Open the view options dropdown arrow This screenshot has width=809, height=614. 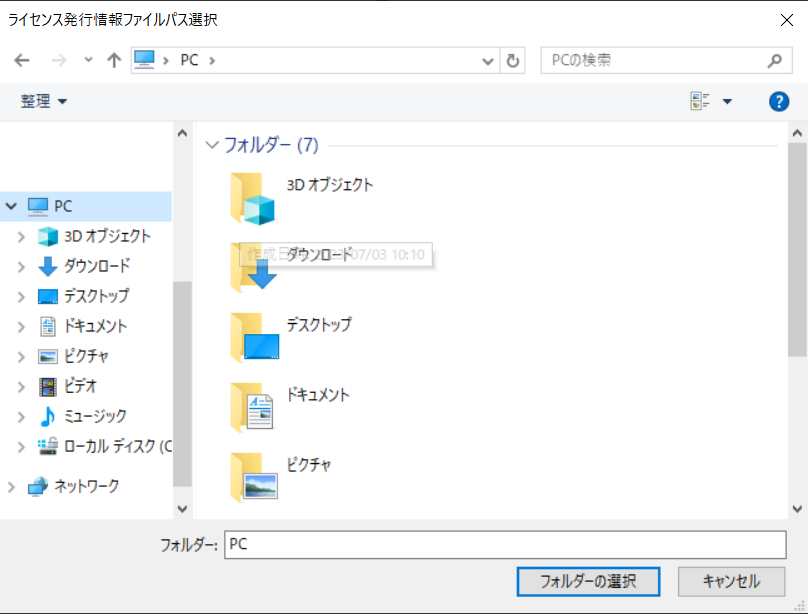click(x=727, y=101)
